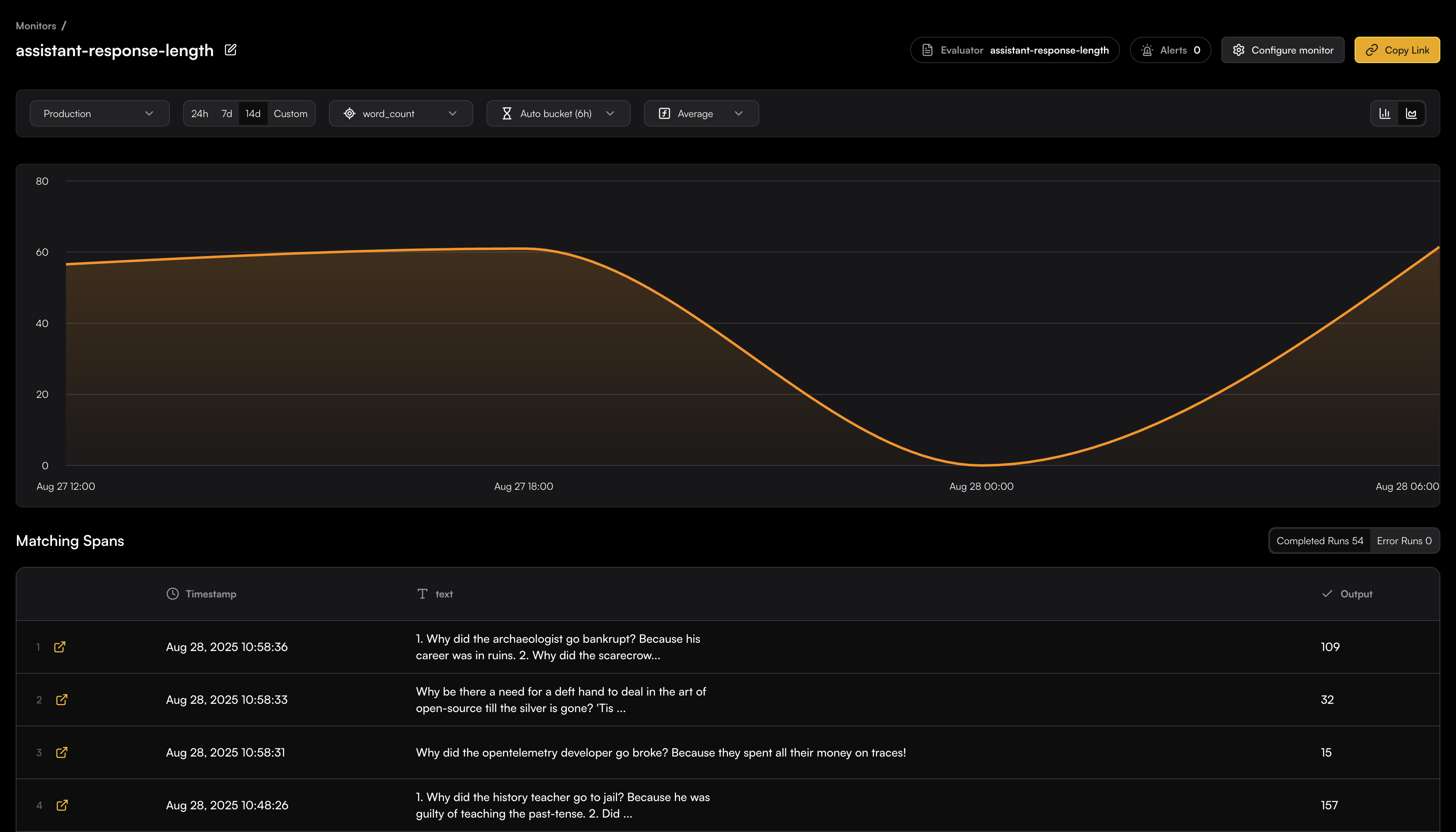1456x832 pixels.
Task: Select the 24h time range
Action: point(200,114)
